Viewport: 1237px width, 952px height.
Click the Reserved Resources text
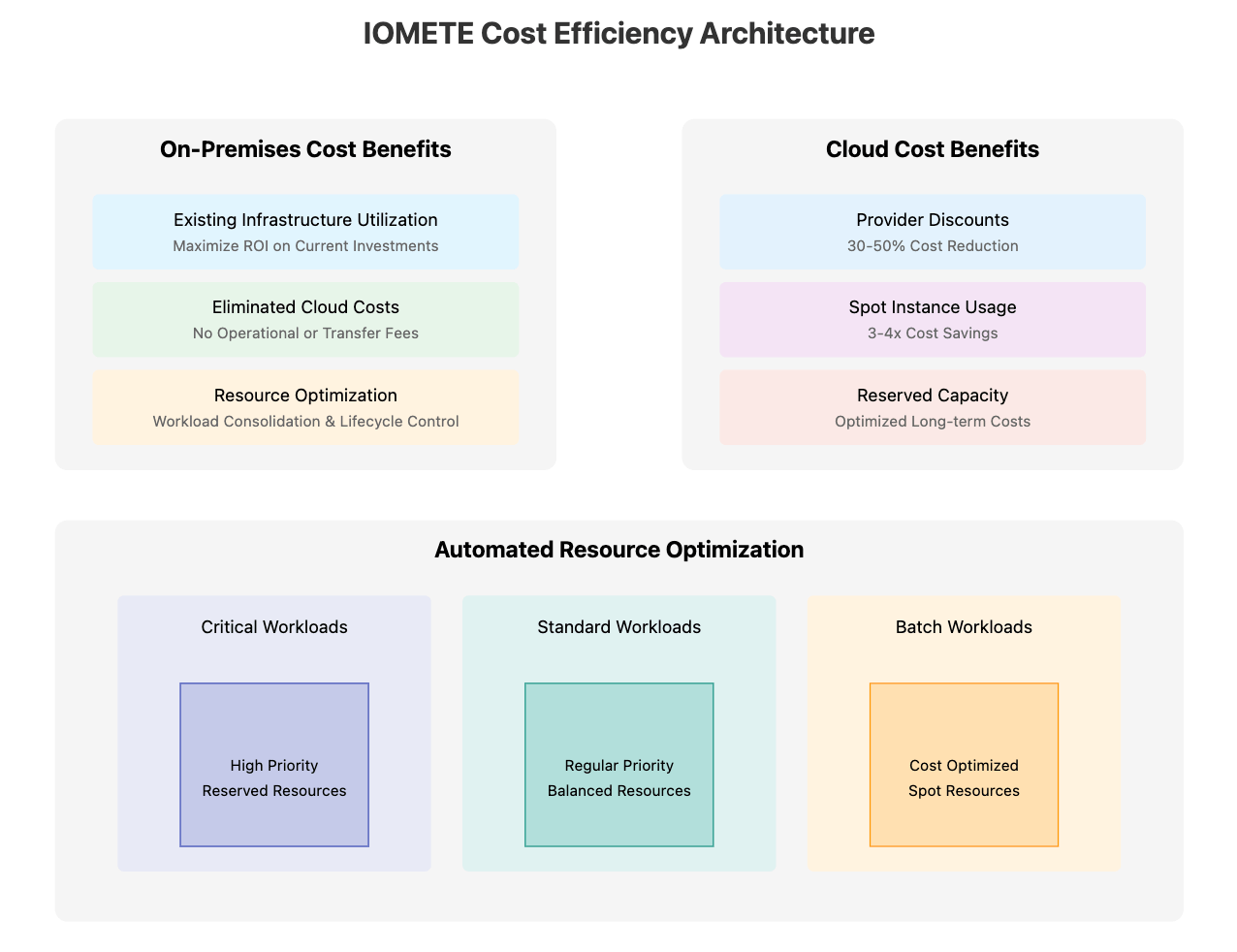(274, 791)
